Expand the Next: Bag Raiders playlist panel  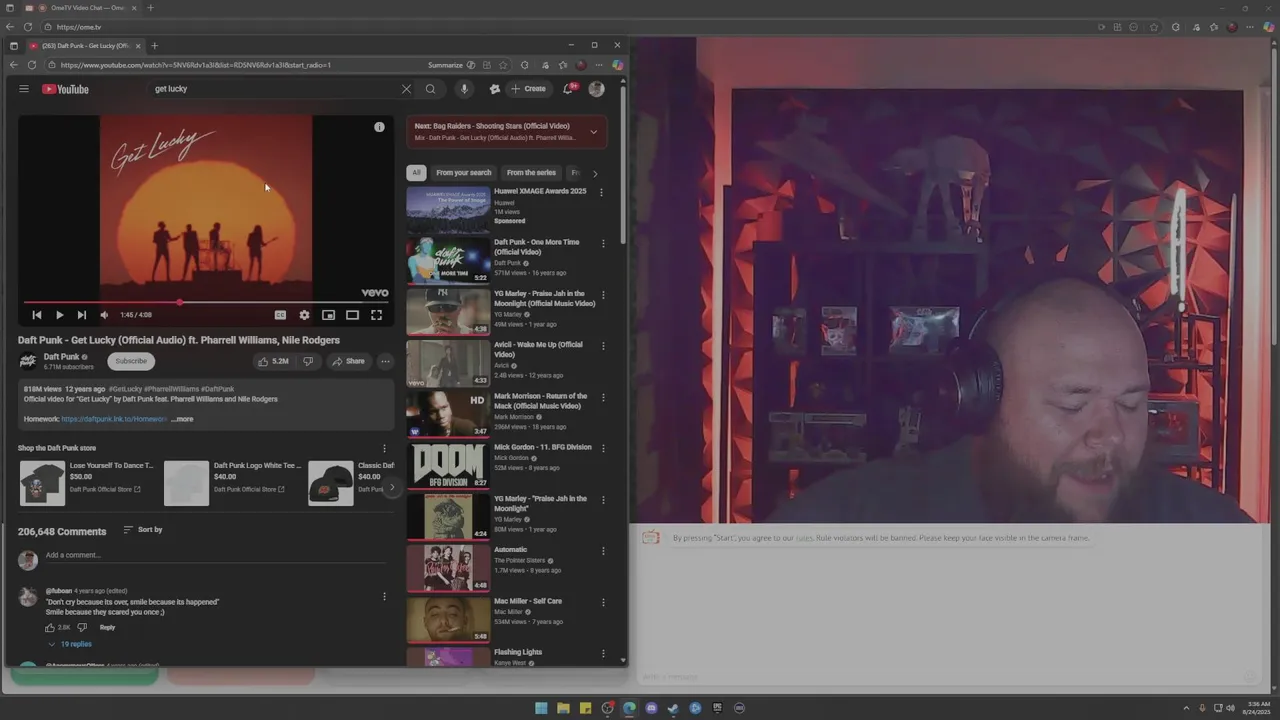click(593, 132)
